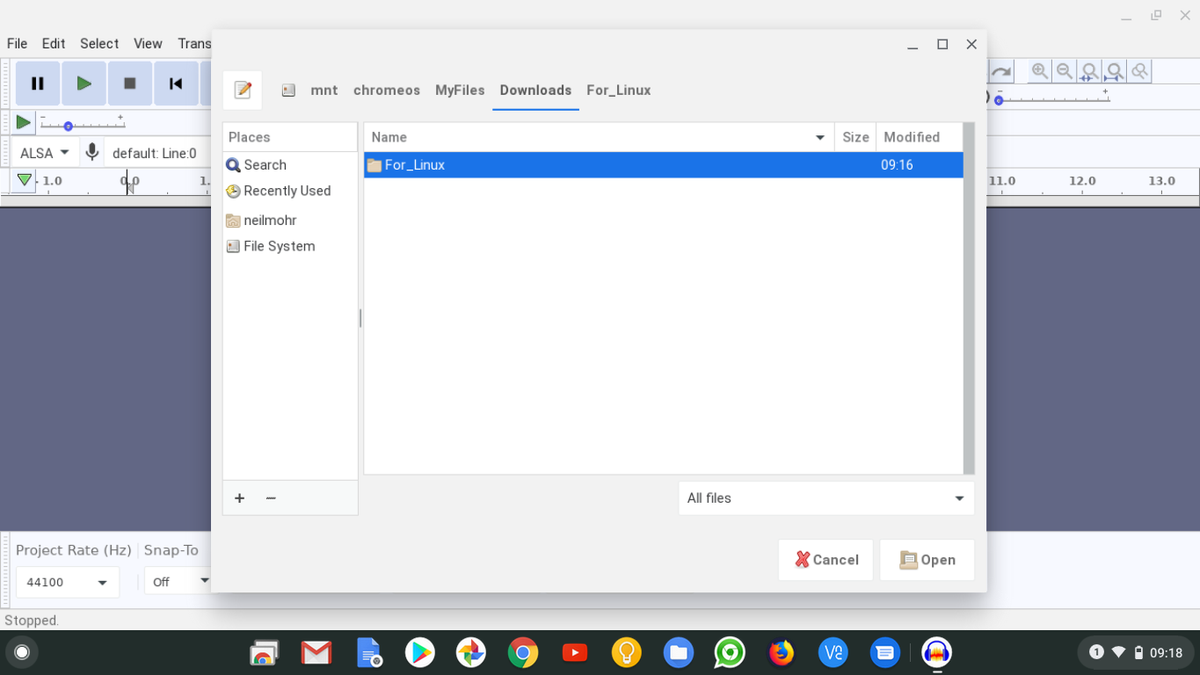Click the type-a-filename pencil icon in dialog
This screenshot has width=1200, height=675.
click(x=241, y=89)
